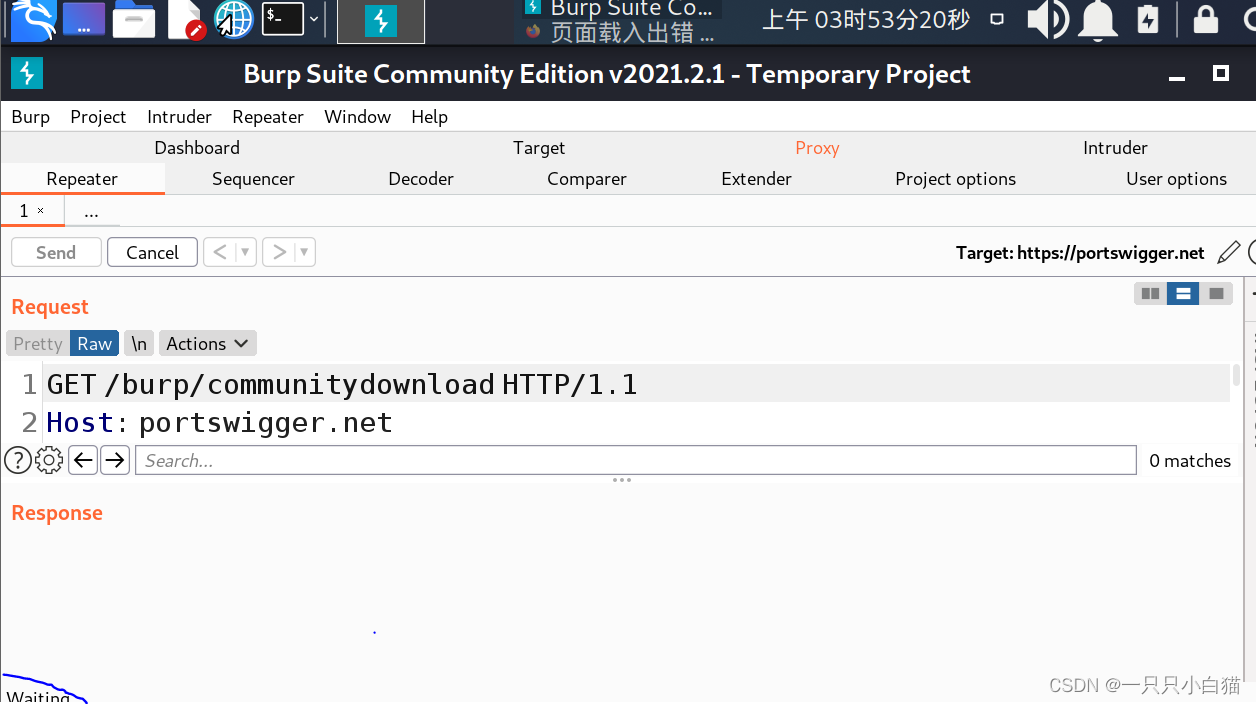Viewport: 1256px width, 704px height.
Task: Go to the previous request with the < button
Action: (x=220, y=252)
